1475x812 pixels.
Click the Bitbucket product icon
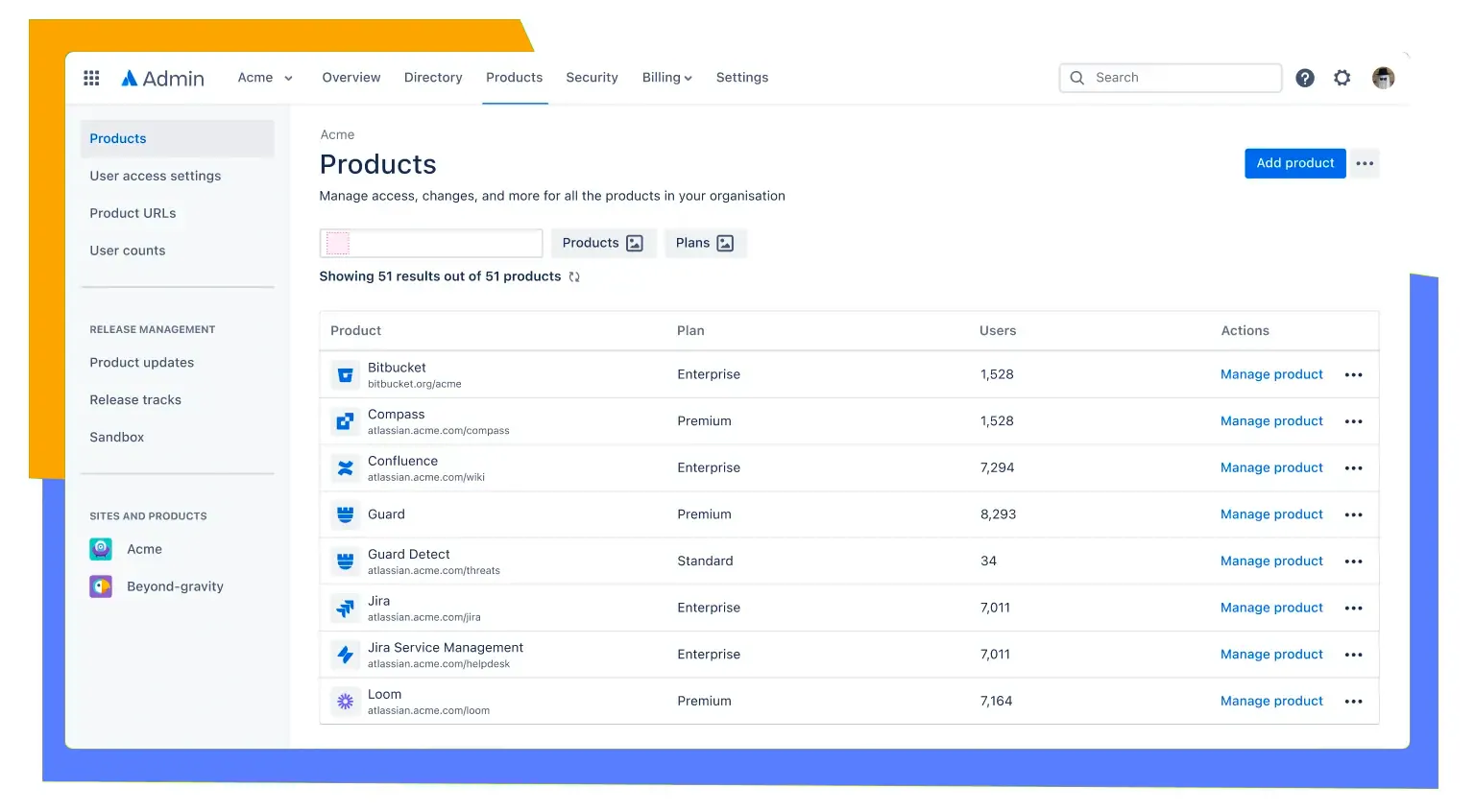[345, 374]
